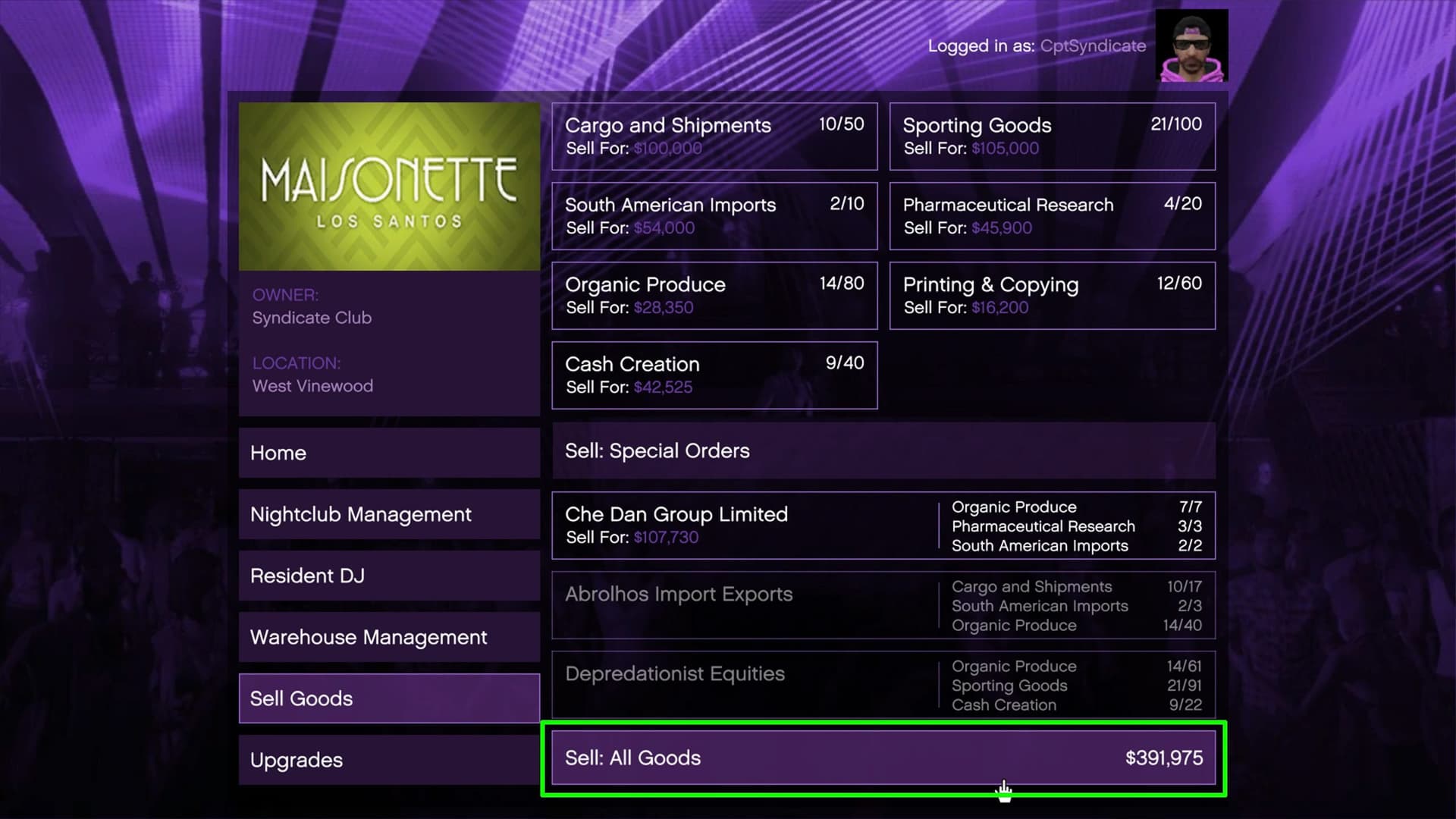Open the Home menu
Viewport: 1456px width, 819px height.
tap(389, 453)
